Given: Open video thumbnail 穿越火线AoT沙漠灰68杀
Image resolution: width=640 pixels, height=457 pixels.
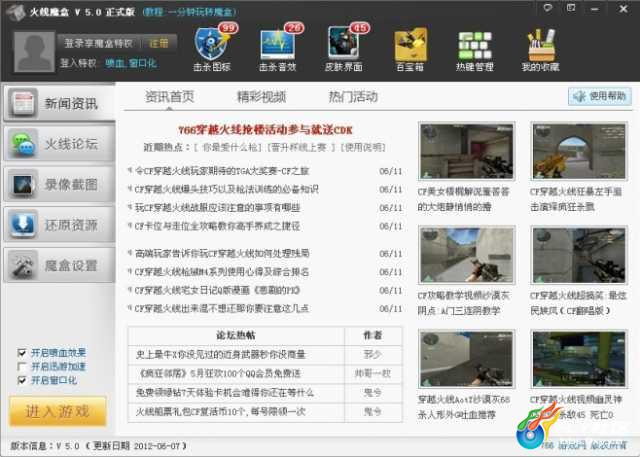Looking at the screenshot, I should (x=467, y=359).
